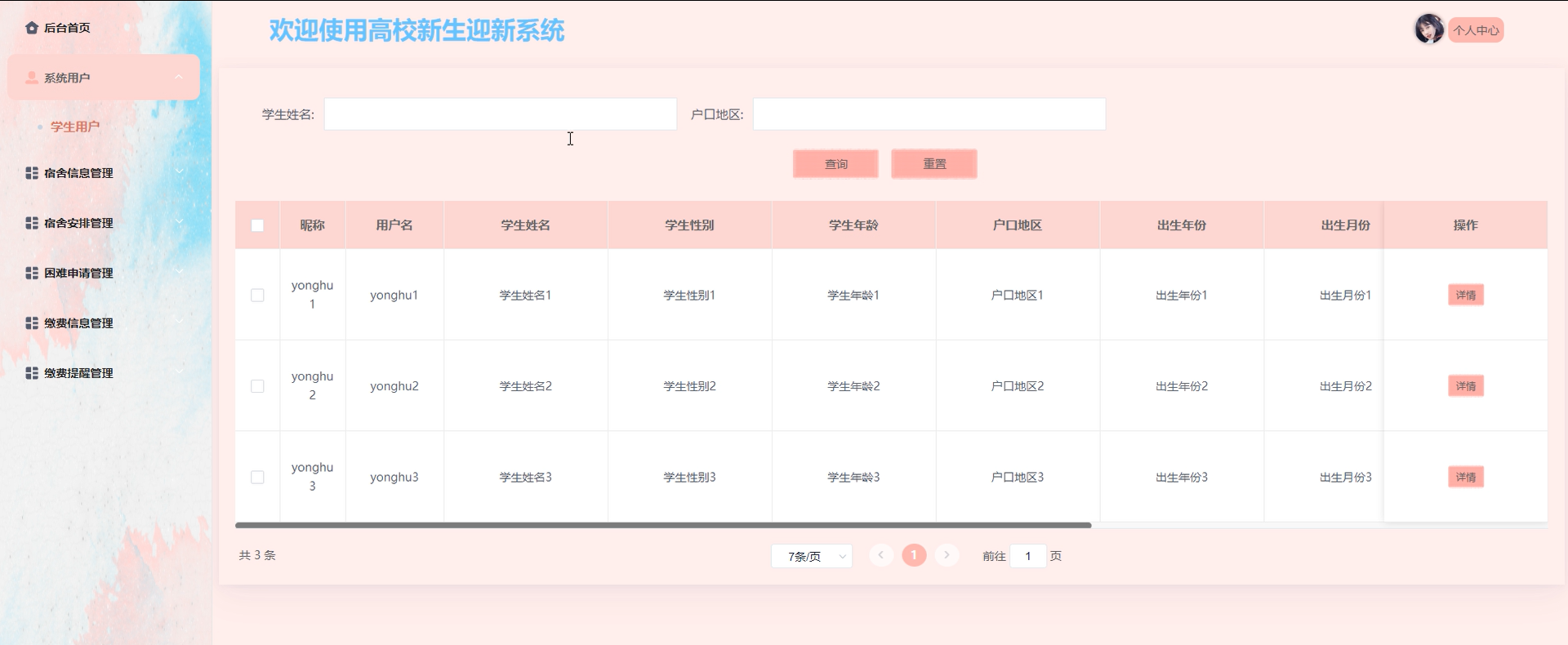Click the user avatar picture
The height and width of the screenshot is (645, 1568).
(1429, 29)
